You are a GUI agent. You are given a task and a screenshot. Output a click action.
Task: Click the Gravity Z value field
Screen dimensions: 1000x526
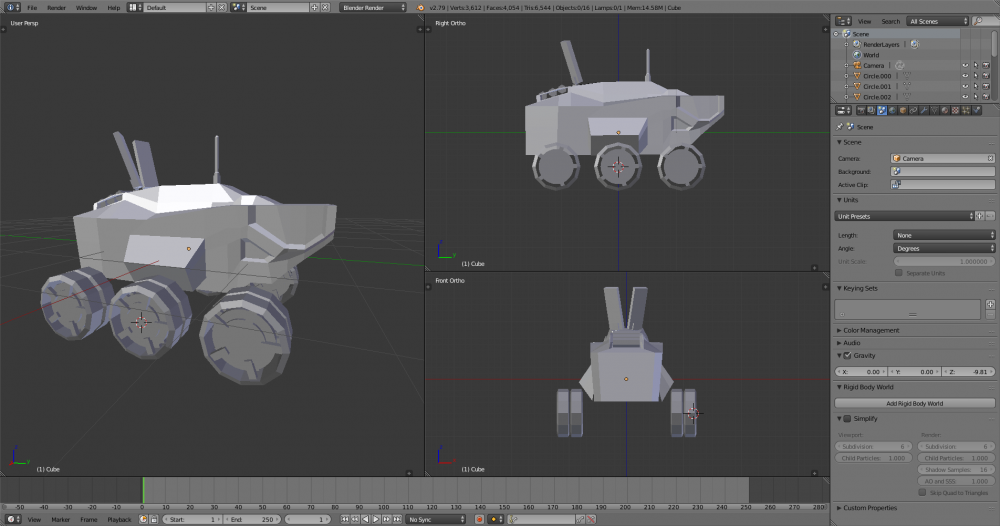(x=968, y=372)
